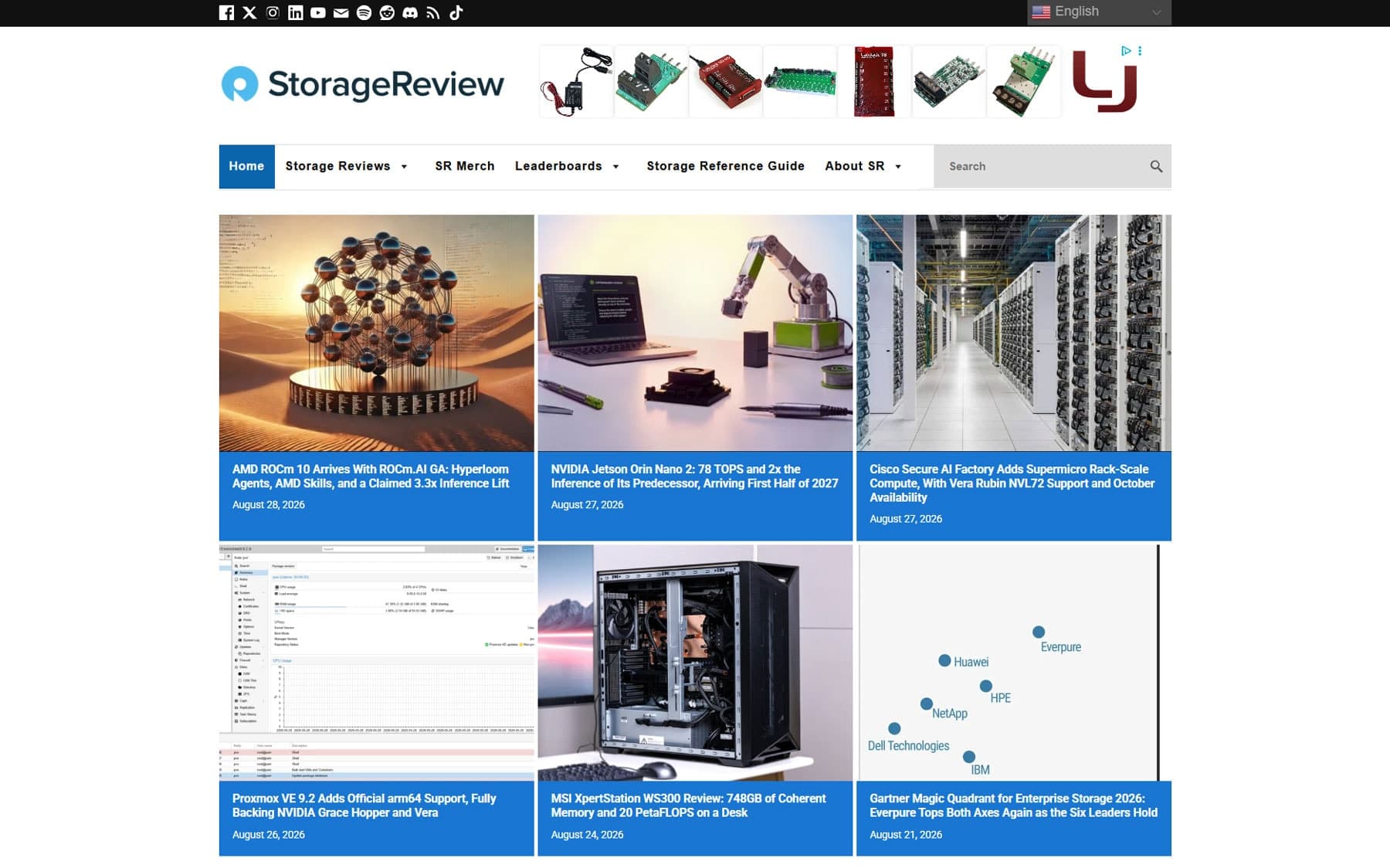
Task: Click the Proxmox dashboard screenshot thumbnail
Action: 376,663
